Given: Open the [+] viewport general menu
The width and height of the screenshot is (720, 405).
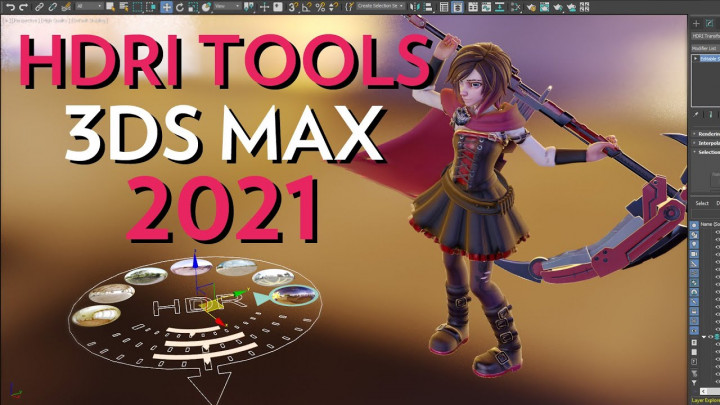Looking at the screenshot, I should tap(7, 21).
